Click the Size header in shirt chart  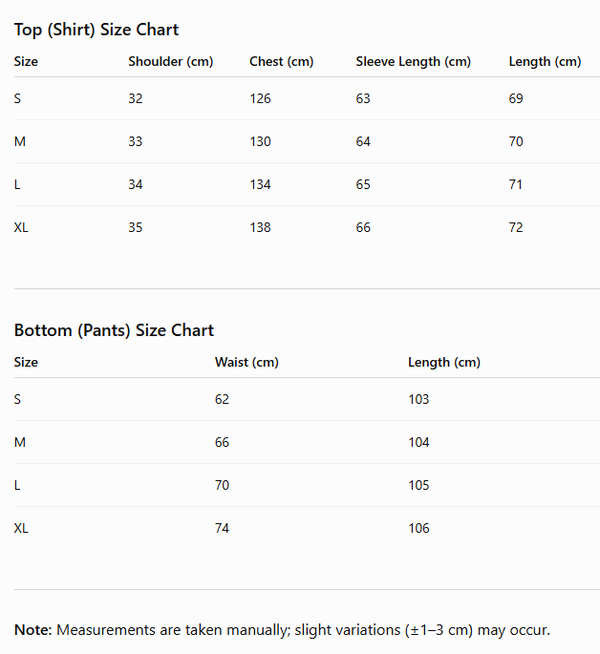click(x=26, y=62)
